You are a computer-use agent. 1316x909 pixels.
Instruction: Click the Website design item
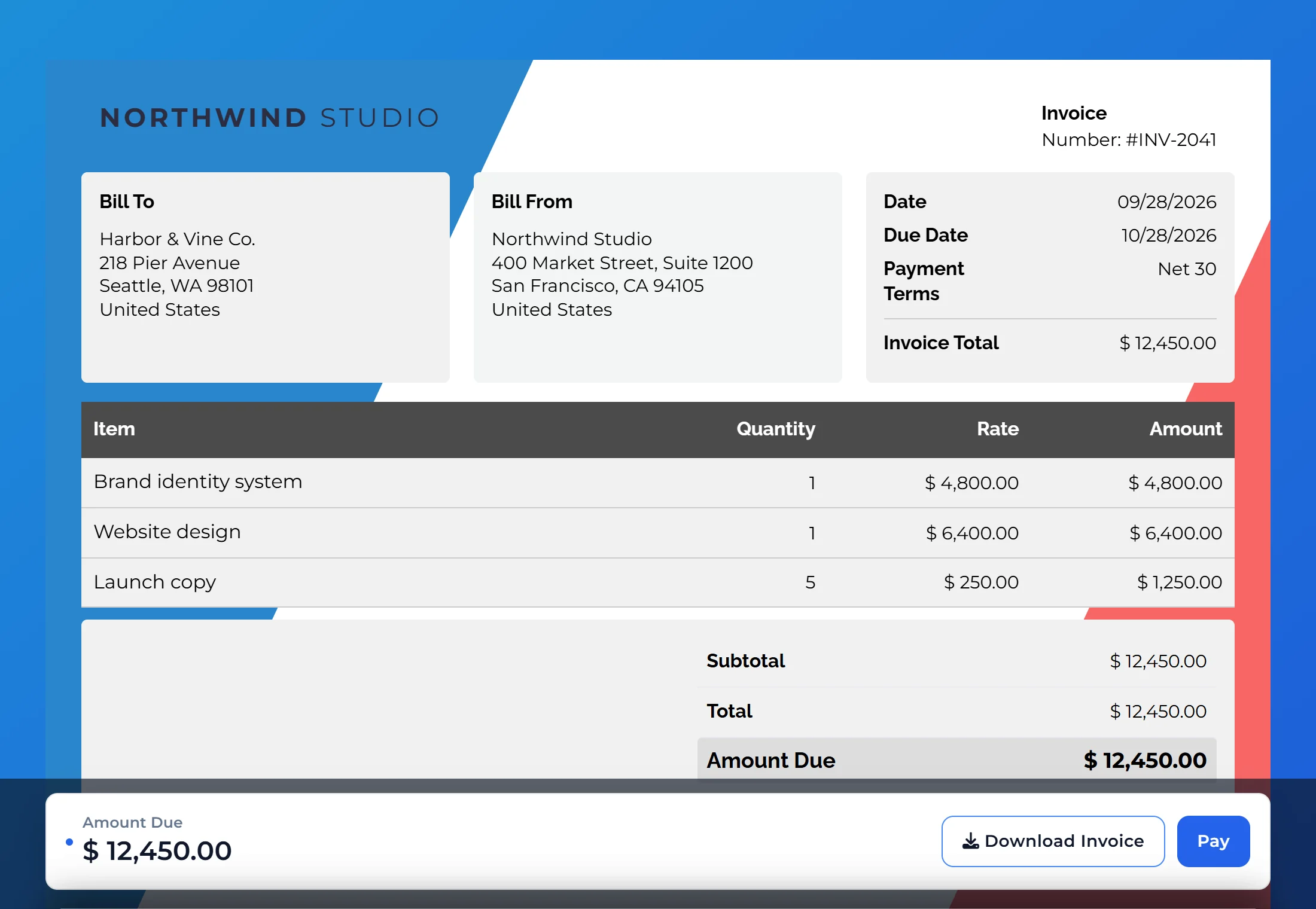(x=167, y=532)
